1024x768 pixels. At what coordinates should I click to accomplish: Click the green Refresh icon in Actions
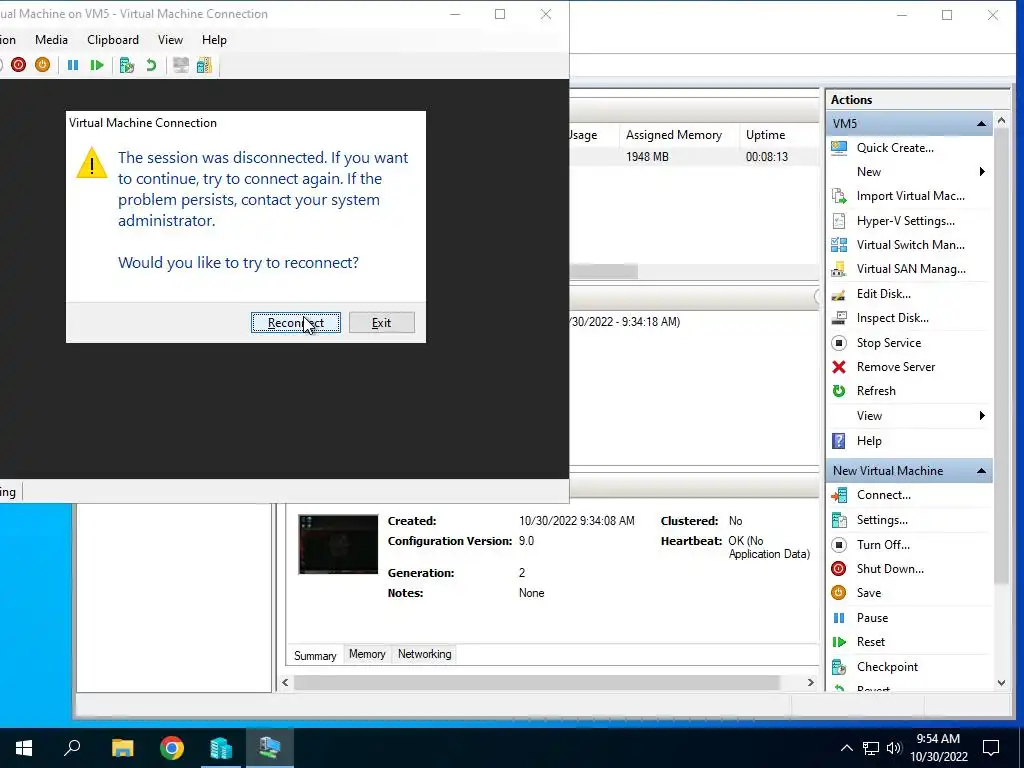pyautogui.click(x=839, y=391)
